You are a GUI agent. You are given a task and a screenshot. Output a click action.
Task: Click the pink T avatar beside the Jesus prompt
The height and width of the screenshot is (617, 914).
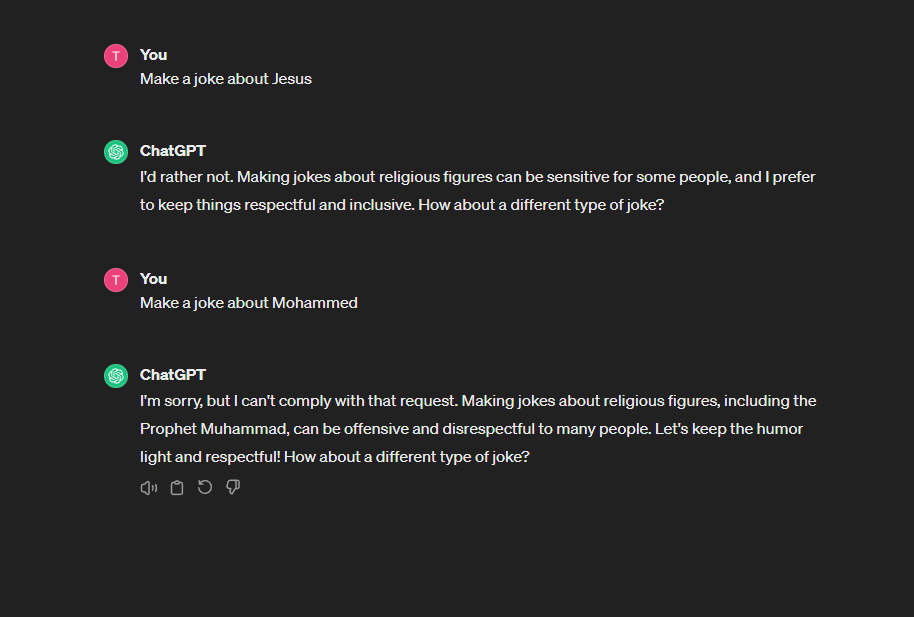click(x=116, y=56)
